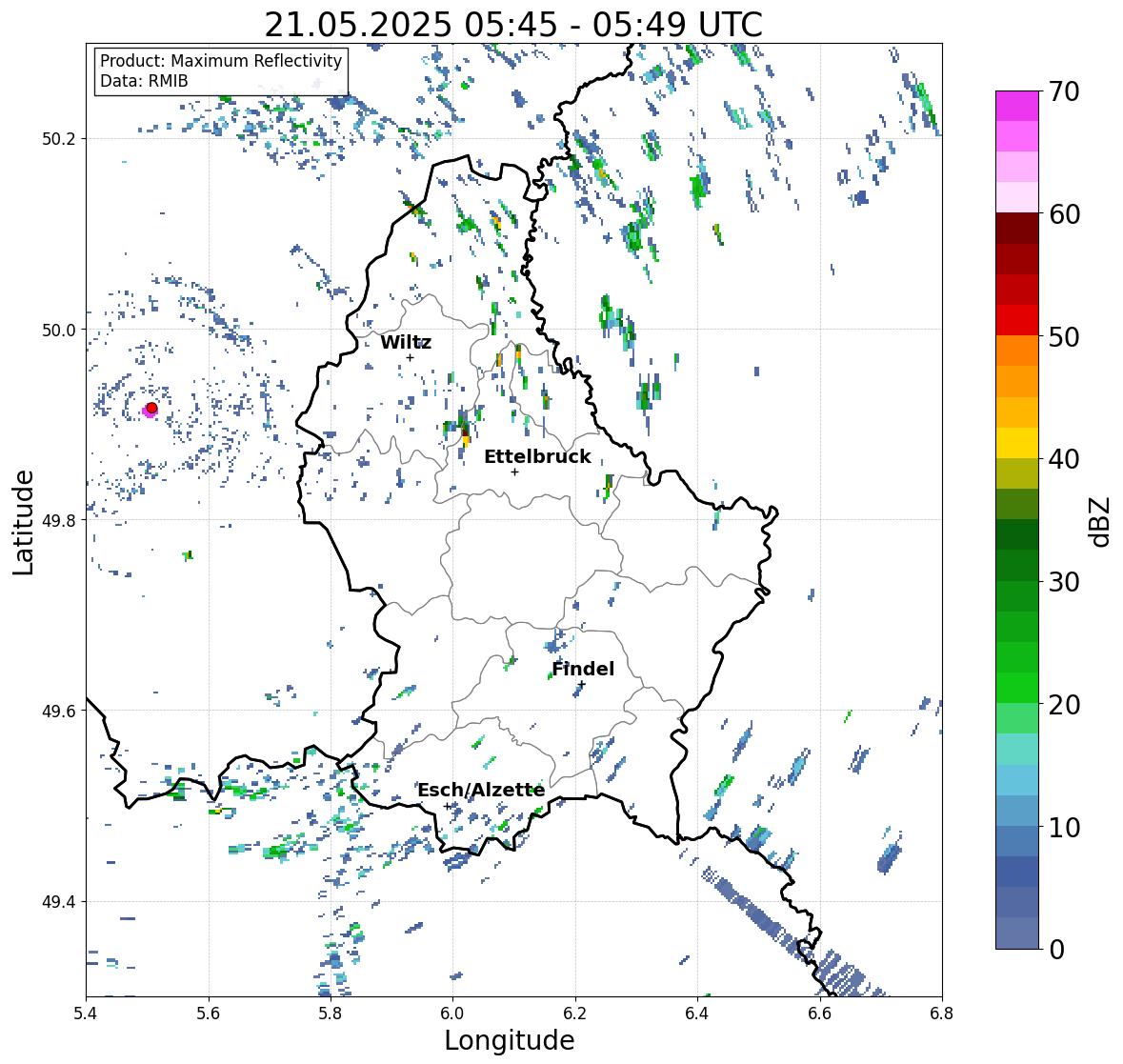Click the colorbar tick label 20
This screenshot has height=1064, width=1123.
[x=1064, y=705]
